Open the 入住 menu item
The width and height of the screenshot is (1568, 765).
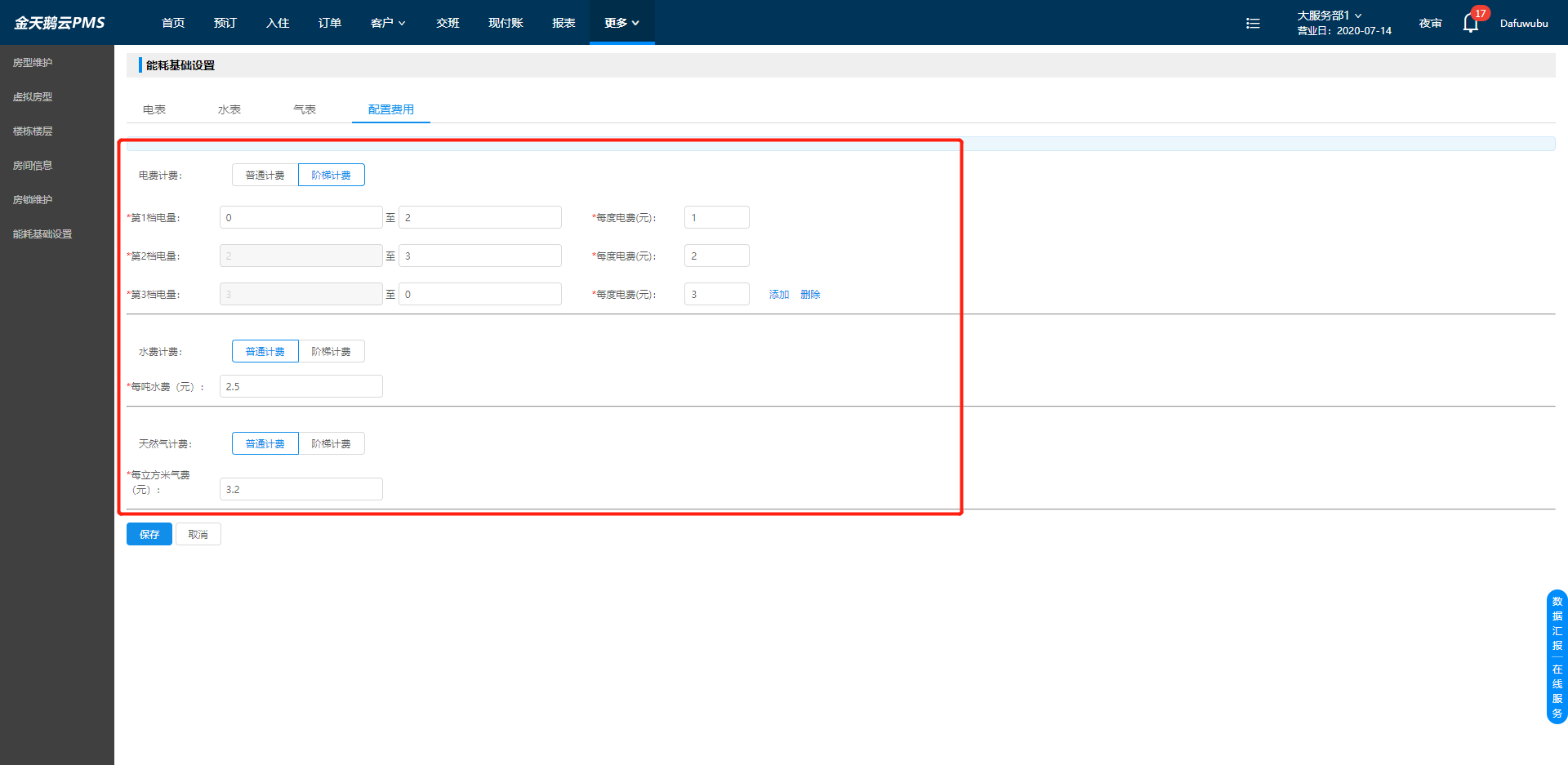coord(278,23)
